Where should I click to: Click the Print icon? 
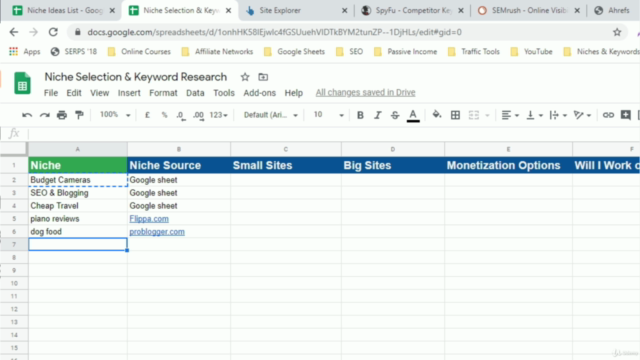pos(62,115)
